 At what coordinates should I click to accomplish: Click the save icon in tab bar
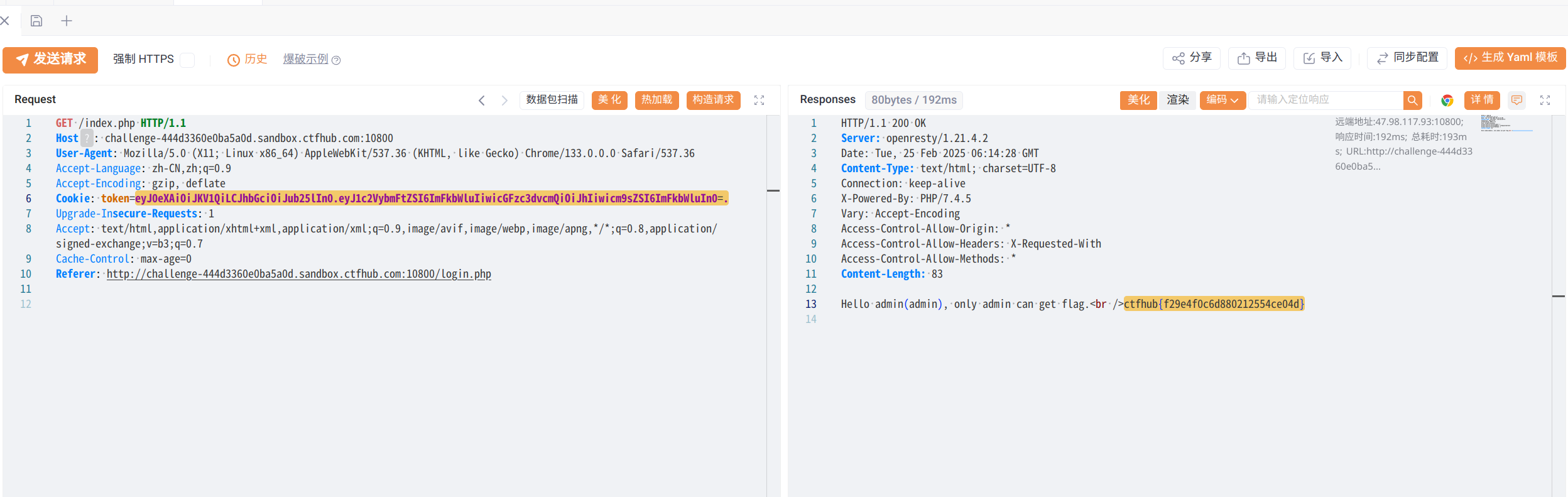36,21
